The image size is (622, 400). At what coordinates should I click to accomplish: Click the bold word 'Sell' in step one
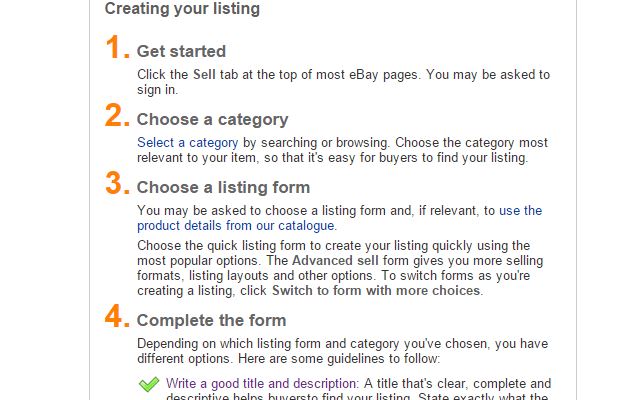point(204,75)
